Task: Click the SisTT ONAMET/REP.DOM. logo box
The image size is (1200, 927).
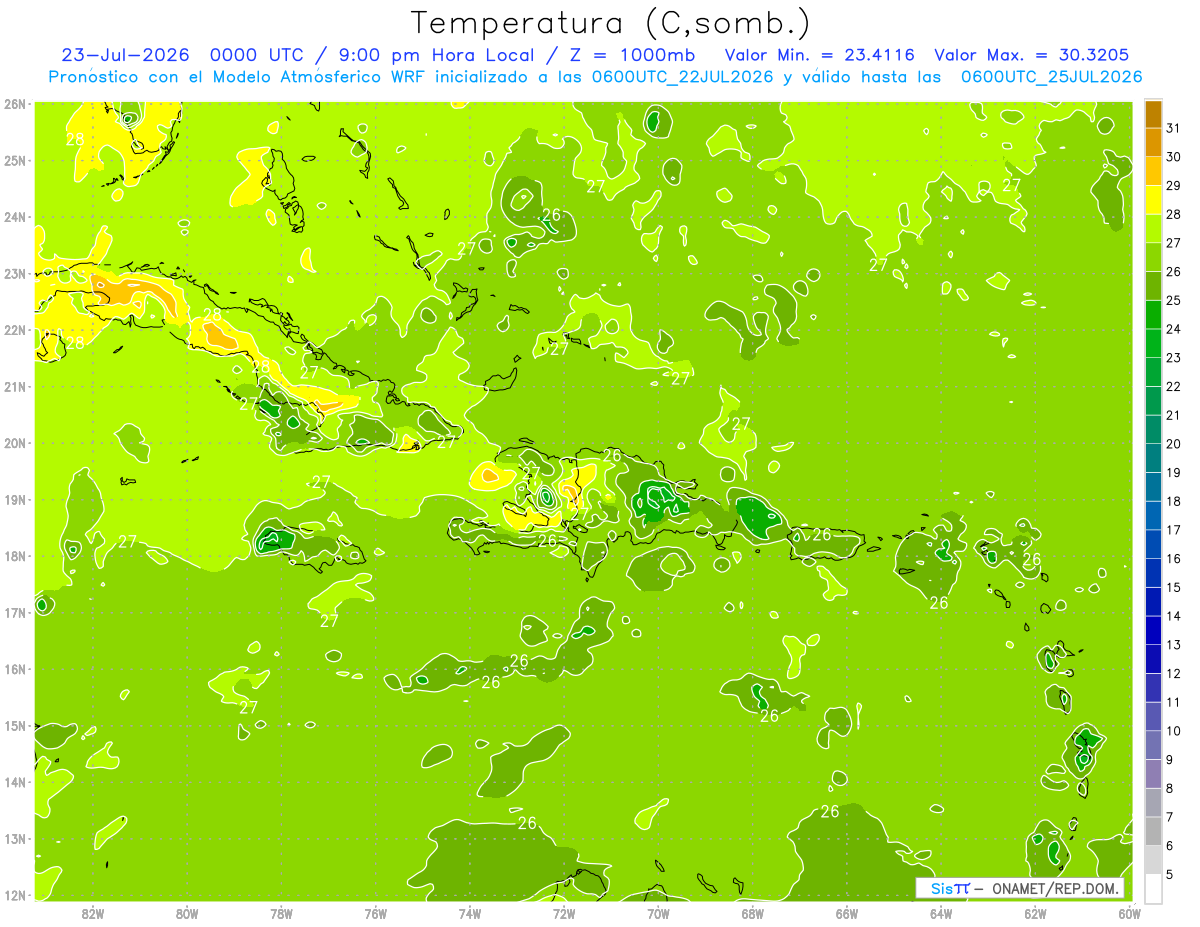Action: click(x=1019, y=888)
